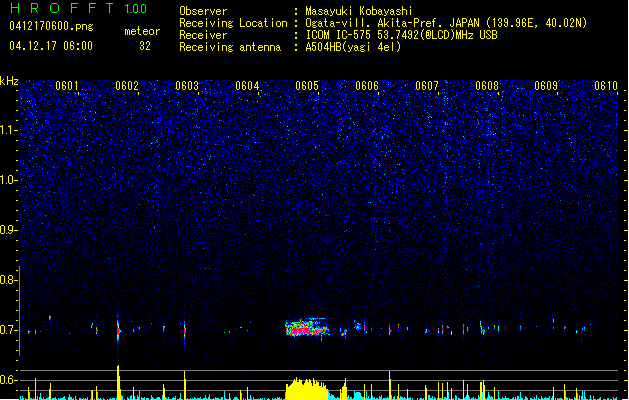629x400 pixels.
Task: Click the 0601 time marker
Action: coord(67,86)
